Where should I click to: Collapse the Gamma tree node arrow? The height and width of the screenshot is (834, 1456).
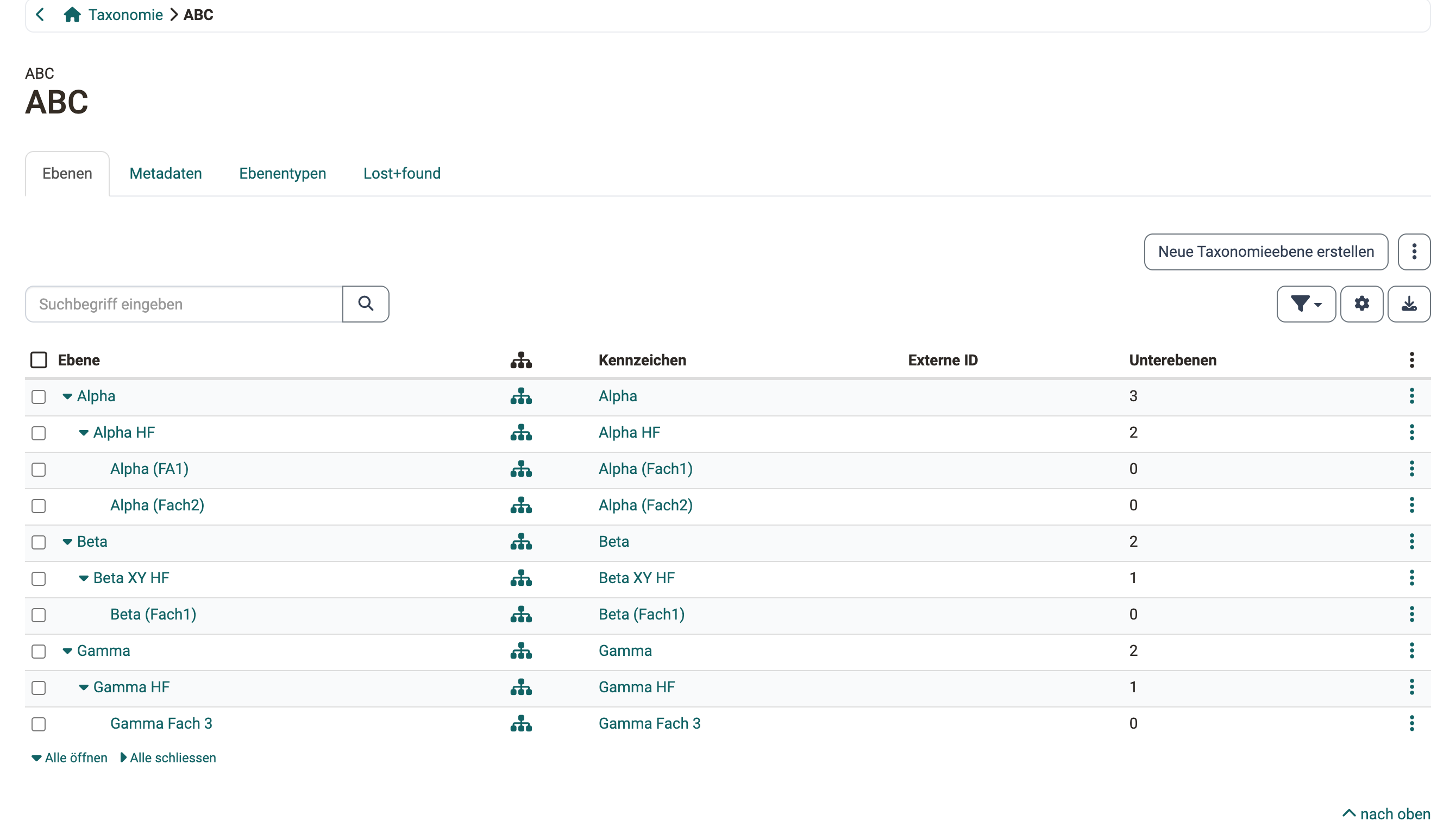(67, 651)
